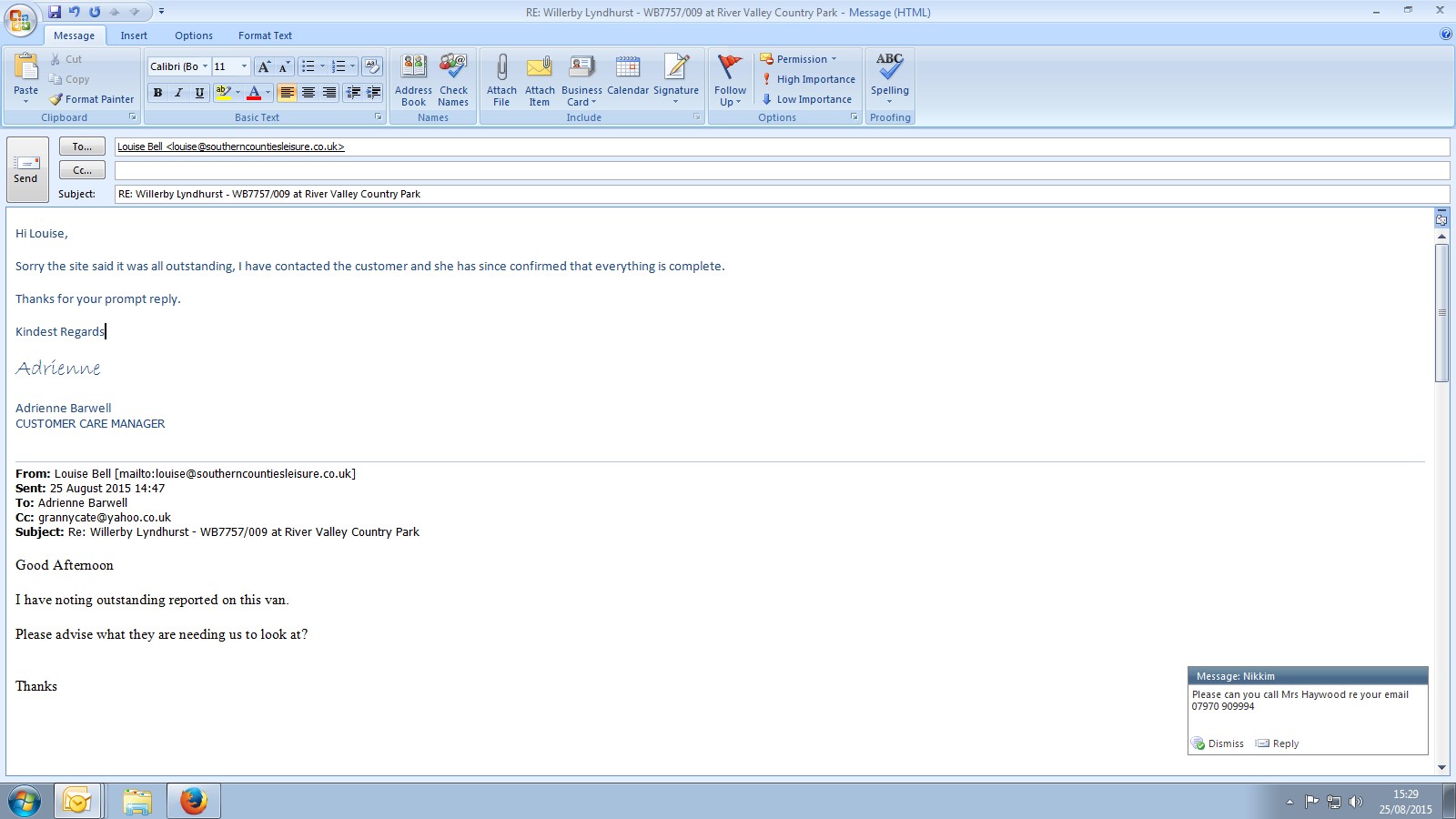Open the Address Book
This screenshot has height=819, width=1456.
pos(413,80)
